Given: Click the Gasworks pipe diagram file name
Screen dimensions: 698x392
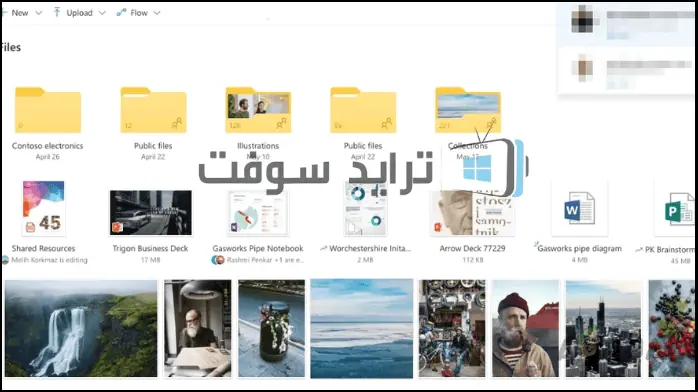Looking at the screenshot, I should point(580,248).
